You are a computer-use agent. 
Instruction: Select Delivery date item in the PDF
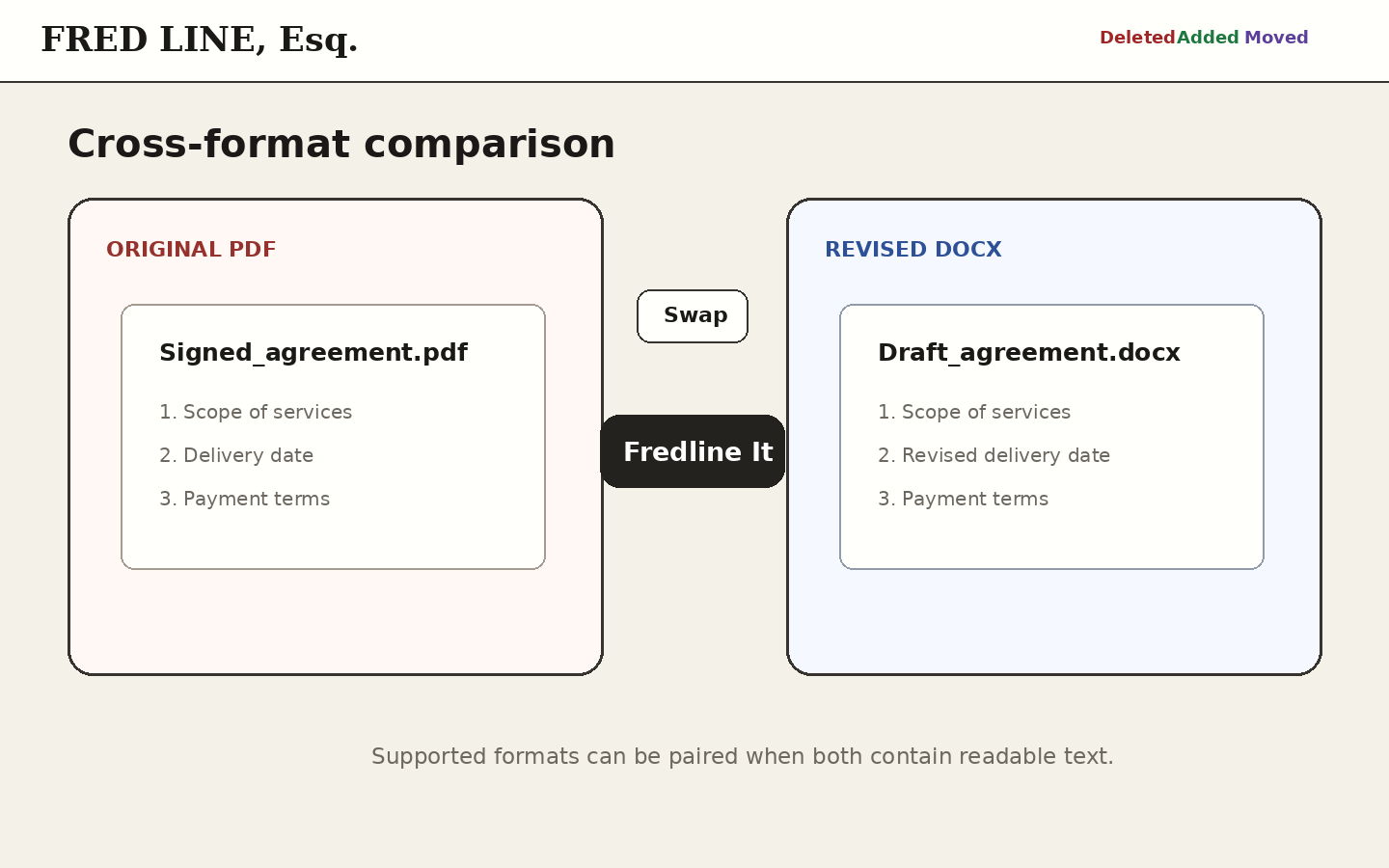236,455
